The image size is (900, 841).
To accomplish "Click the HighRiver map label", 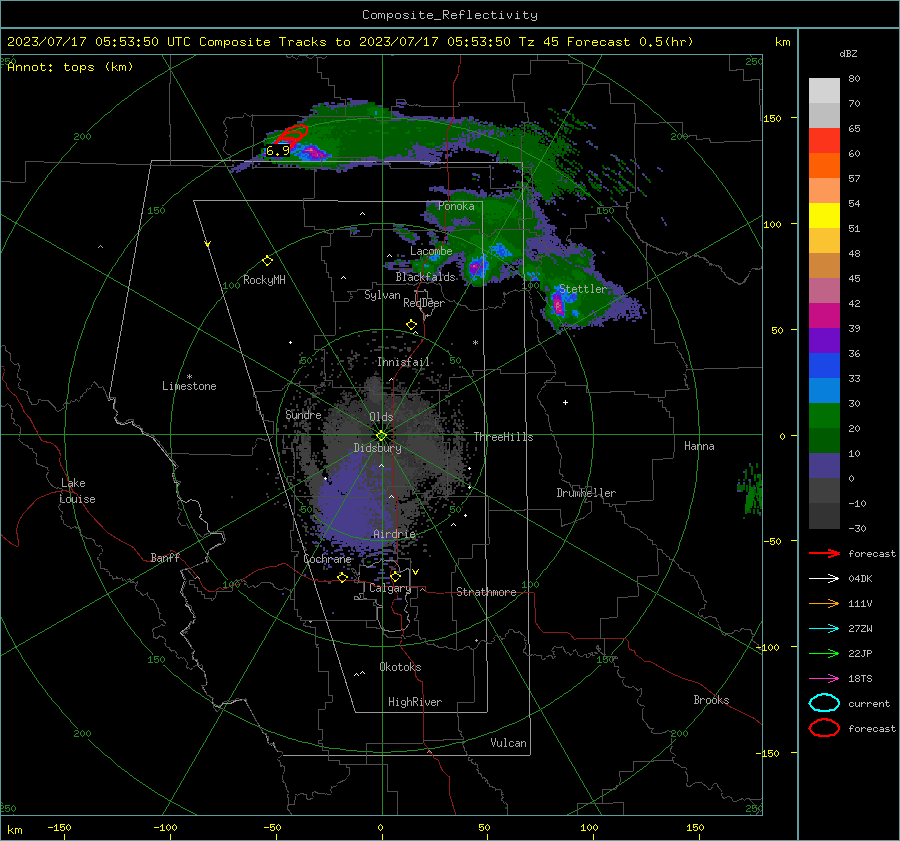I will (415, 702).
